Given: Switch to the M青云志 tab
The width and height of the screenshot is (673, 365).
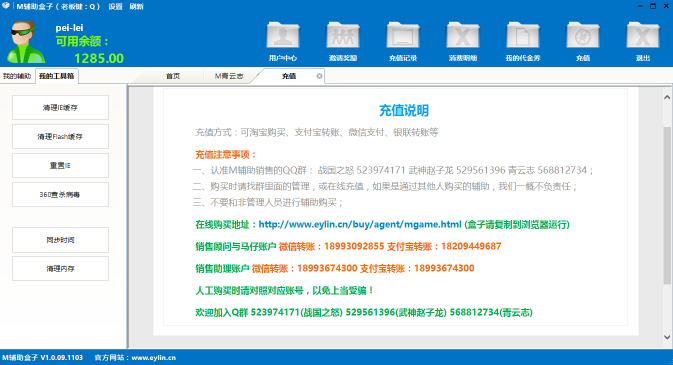Looking at the screenshot, I should click(x=229, y=76).
